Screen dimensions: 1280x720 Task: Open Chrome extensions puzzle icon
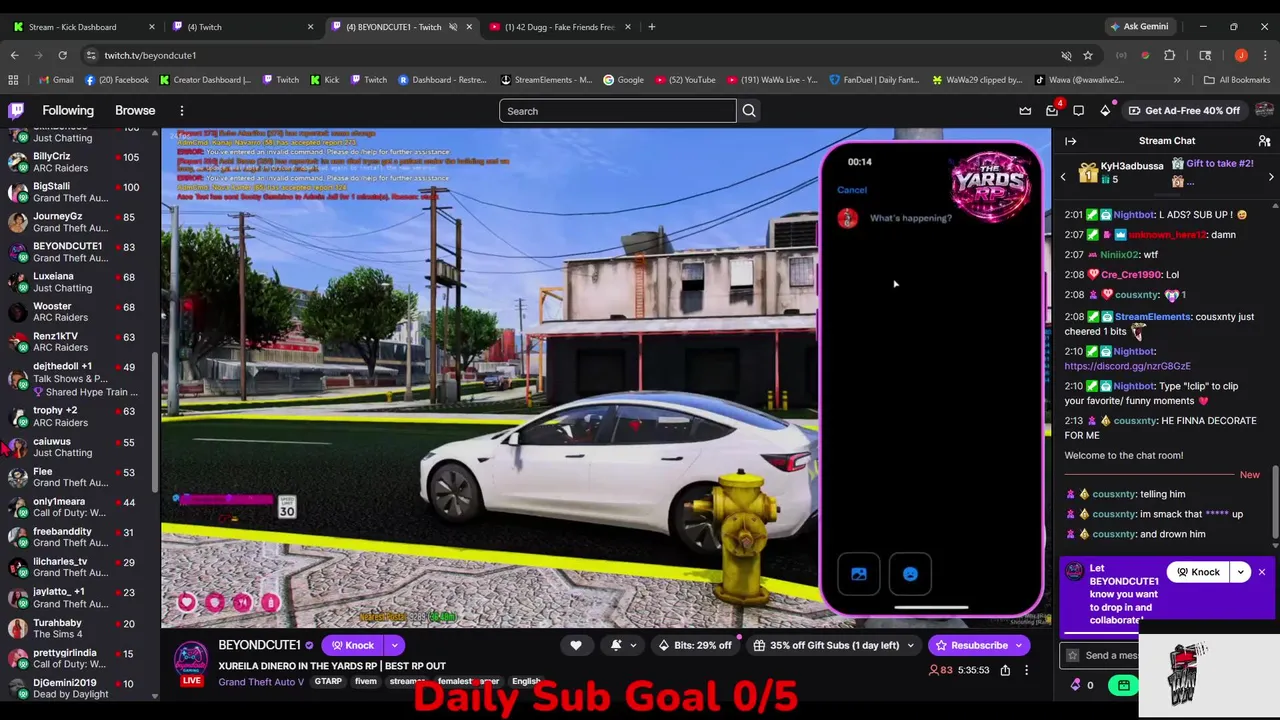tap(1170, 55)
